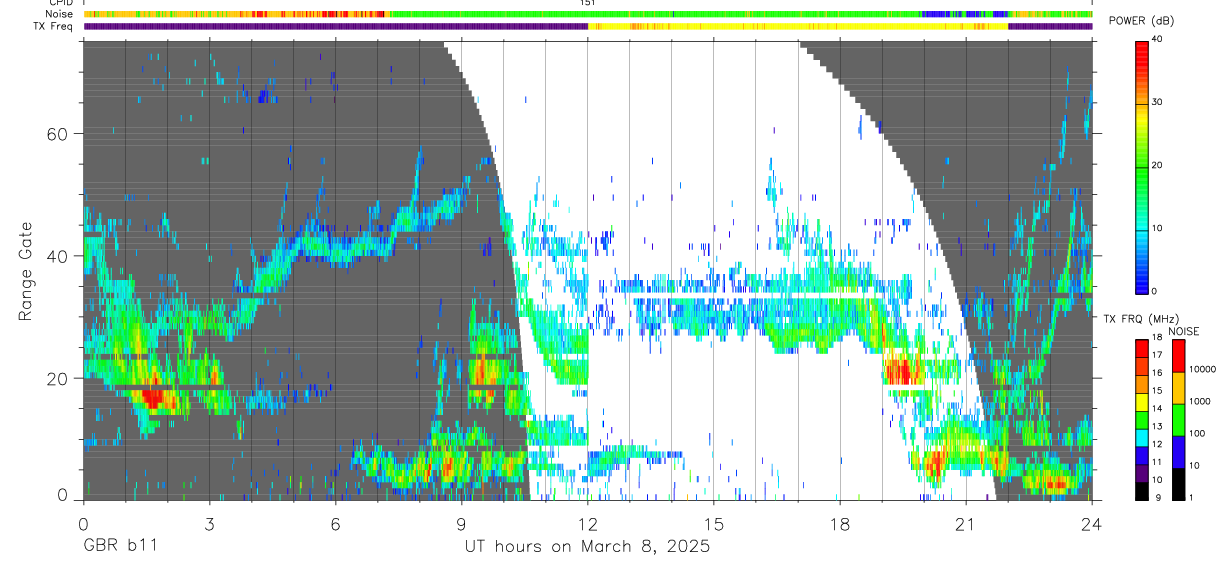Click the '20' tick on the power colorbar
The height and width of the screenshot is (567, 1228).
[1158, 165]
